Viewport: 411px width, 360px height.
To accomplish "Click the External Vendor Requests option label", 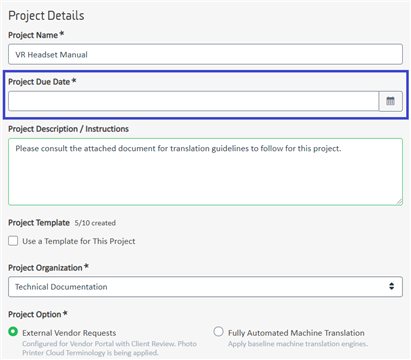I will [69, 333].
